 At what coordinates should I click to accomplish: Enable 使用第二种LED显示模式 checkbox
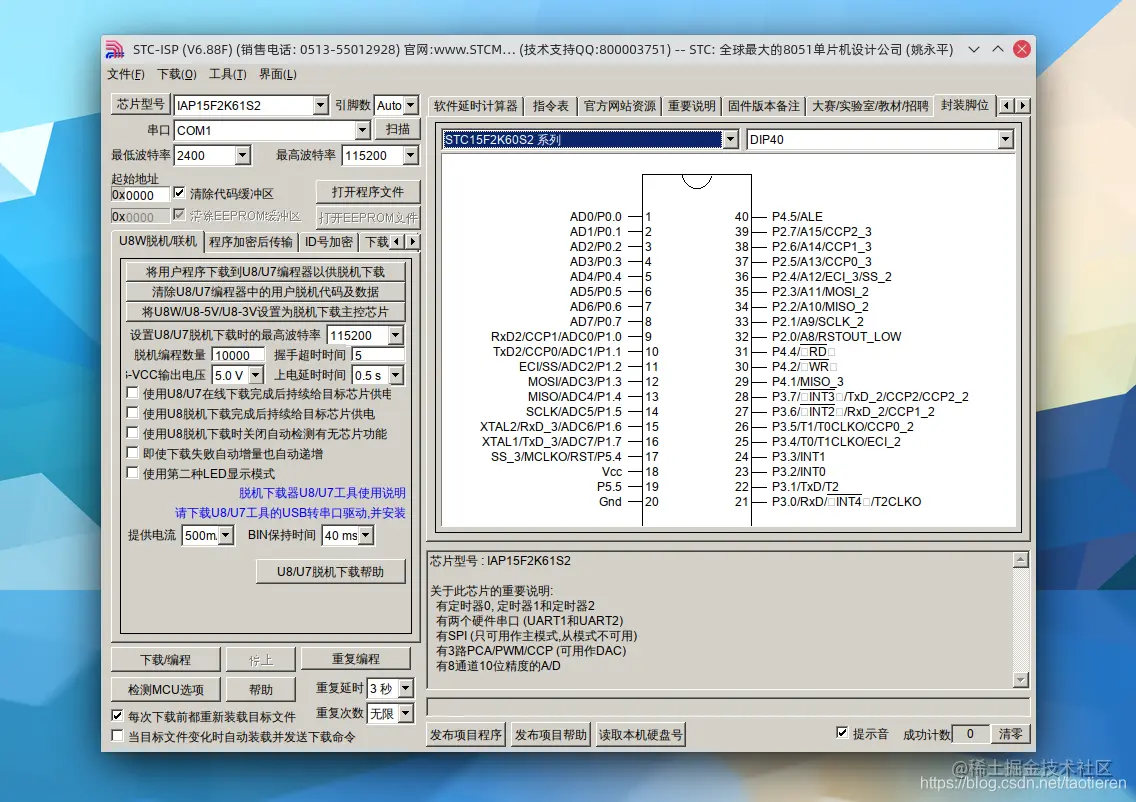pos(132,473)
